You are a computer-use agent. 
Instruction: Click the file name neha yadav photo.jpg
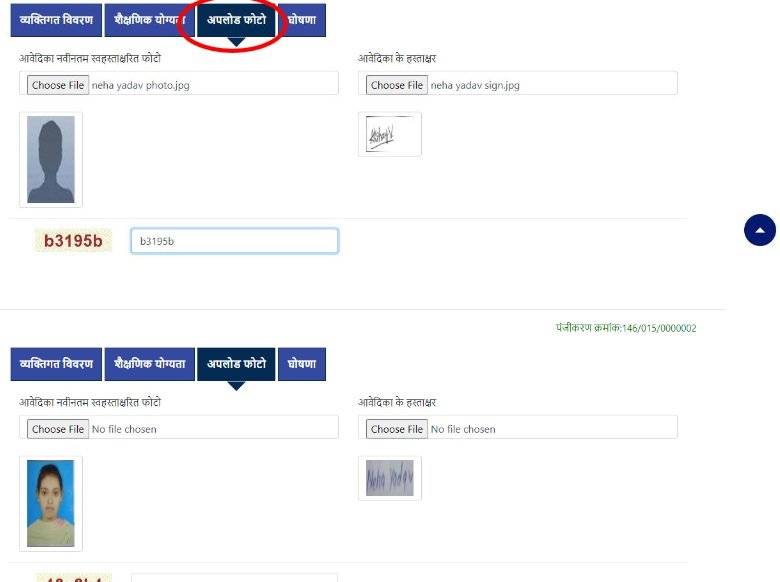click(x=141, y=86)
